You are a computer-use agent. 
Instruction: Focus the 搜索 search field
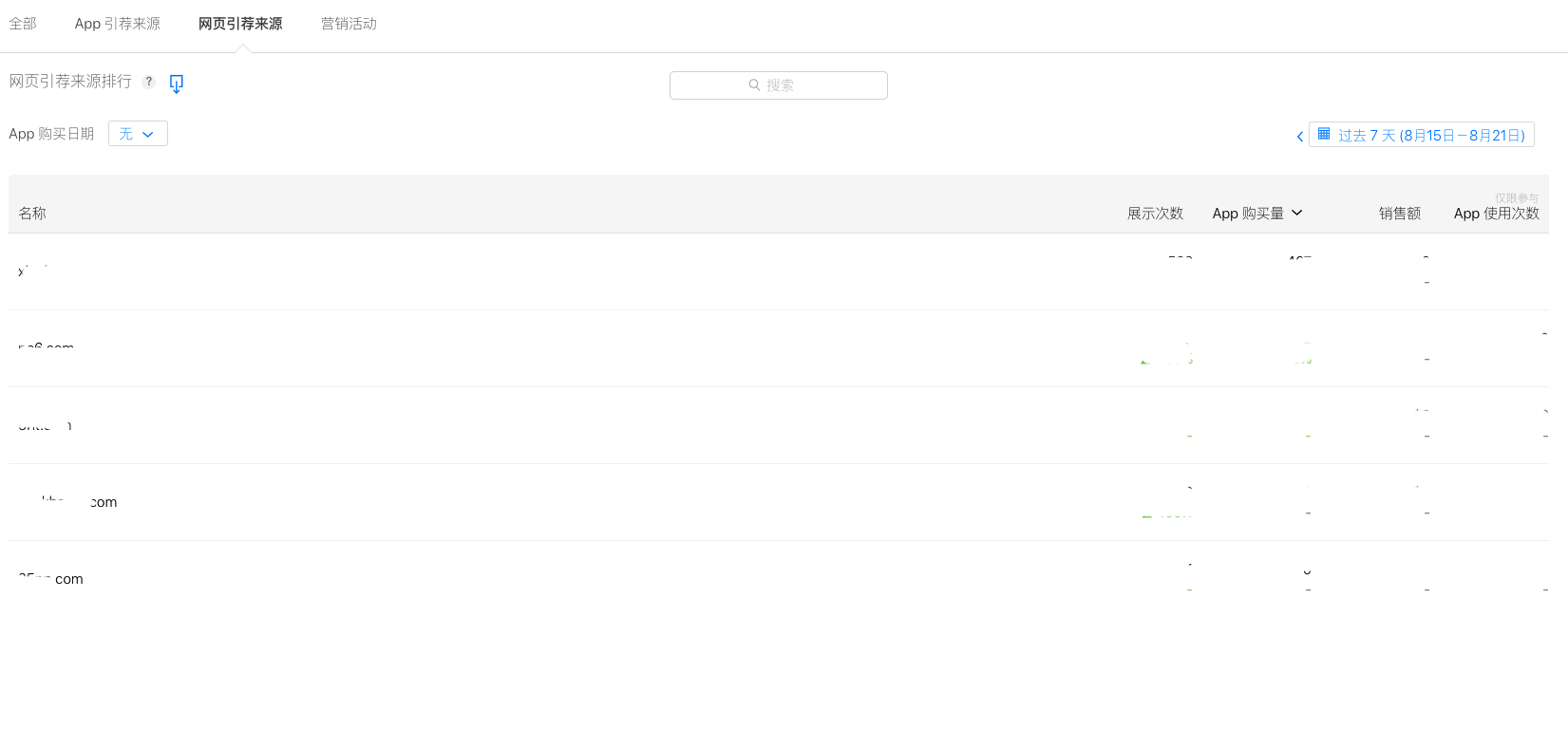779,85
